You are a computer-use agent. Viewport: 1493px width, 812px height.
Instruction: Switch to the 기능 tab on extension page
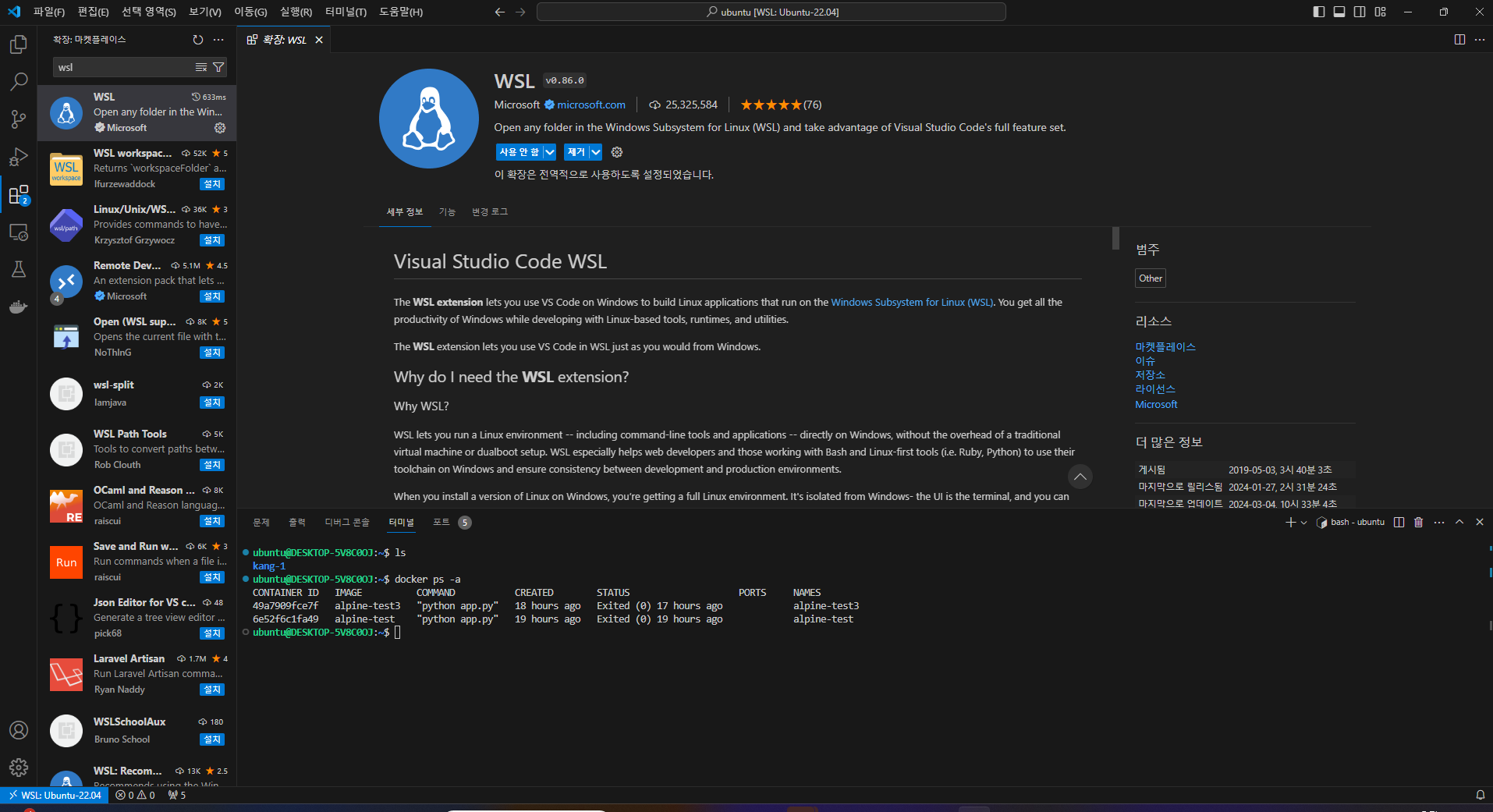(x=447, y=212)
